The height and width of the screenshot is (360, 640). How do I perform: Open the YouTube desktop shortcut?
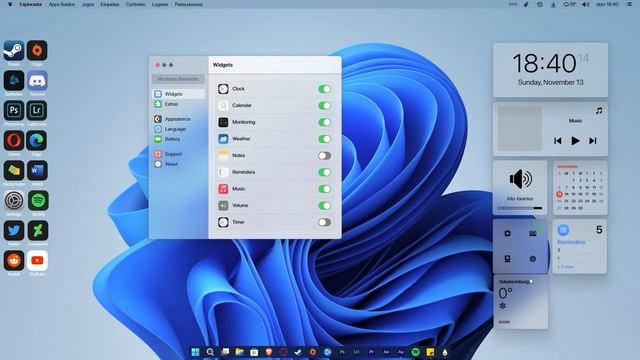37,260
